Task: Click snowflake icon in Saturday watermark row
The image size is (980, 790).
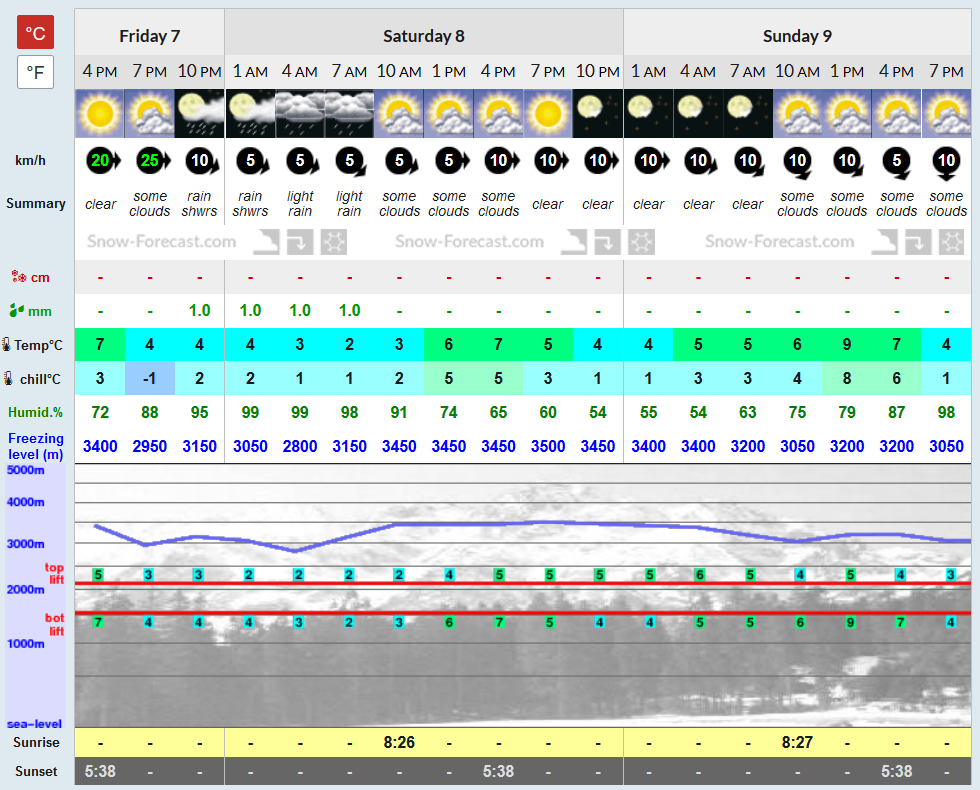Action: pos(641,242)
